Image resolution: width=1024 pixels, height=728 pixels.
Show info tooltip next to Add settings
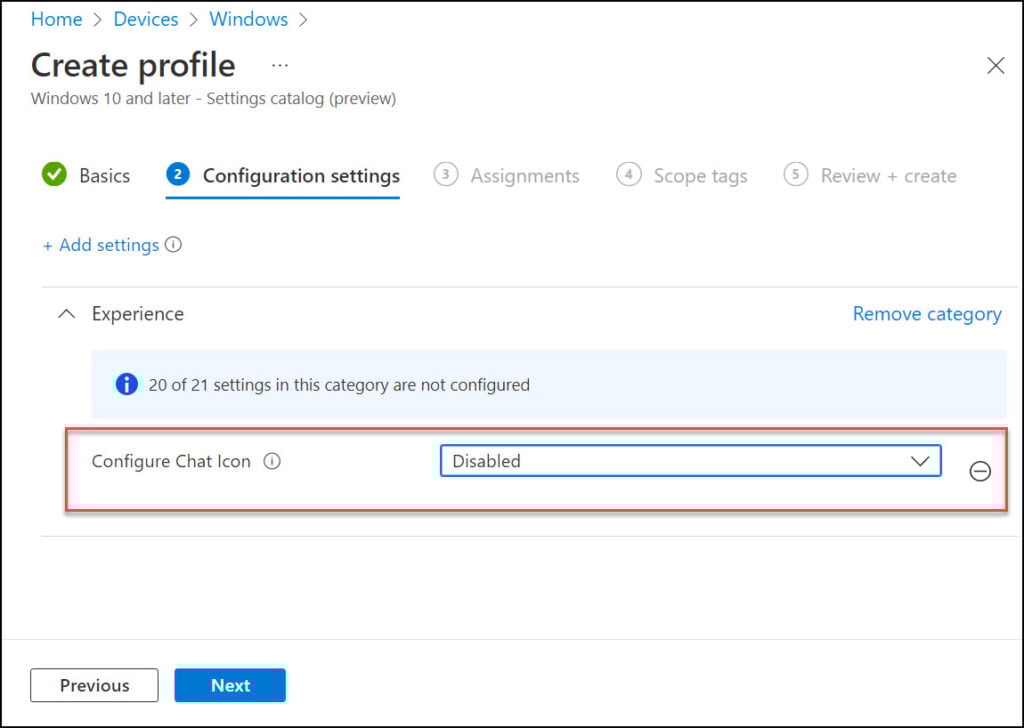(173, 244)
